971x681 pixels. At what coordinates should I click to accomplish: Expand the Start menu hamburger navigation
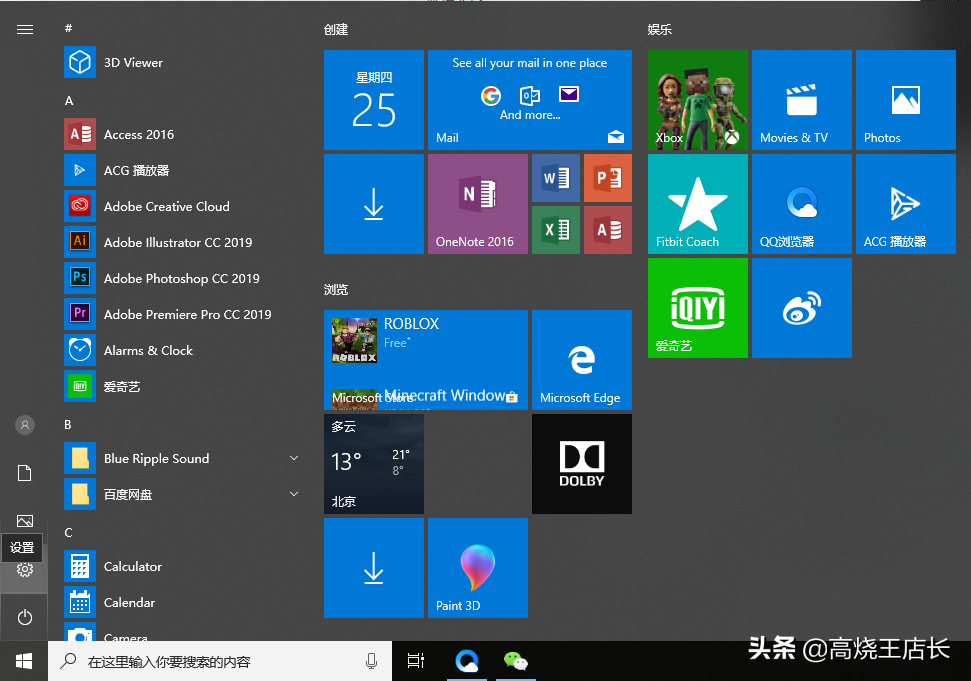[25, 30]
